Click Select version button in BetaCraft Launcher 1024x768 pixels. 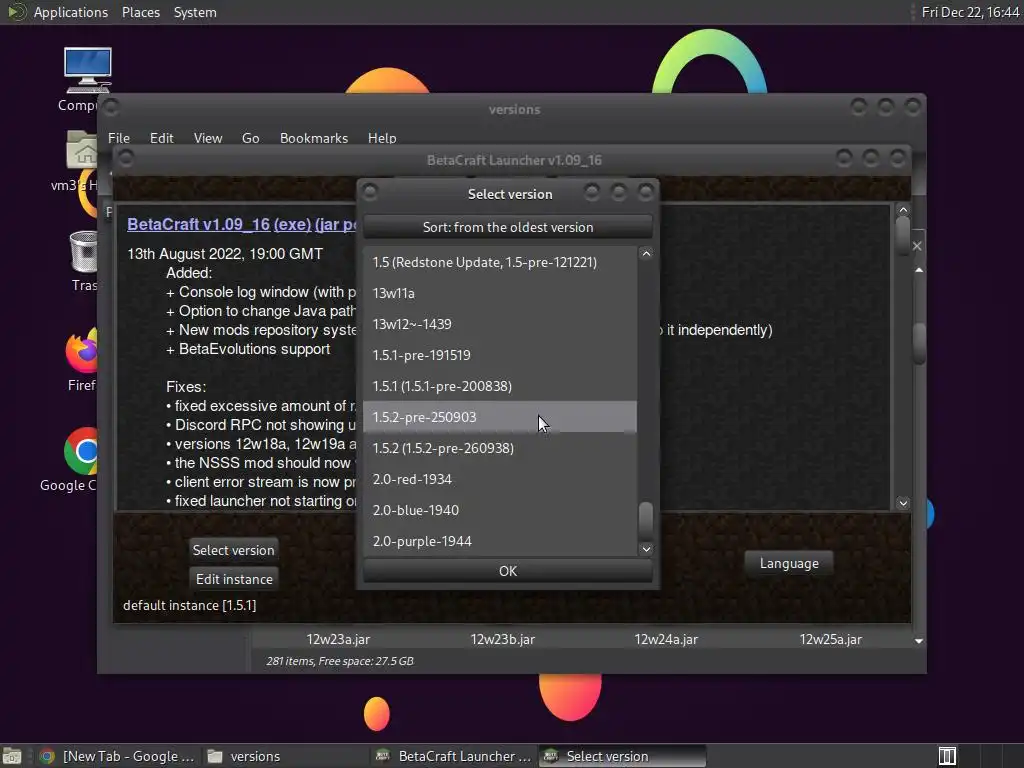coord(233,550)
